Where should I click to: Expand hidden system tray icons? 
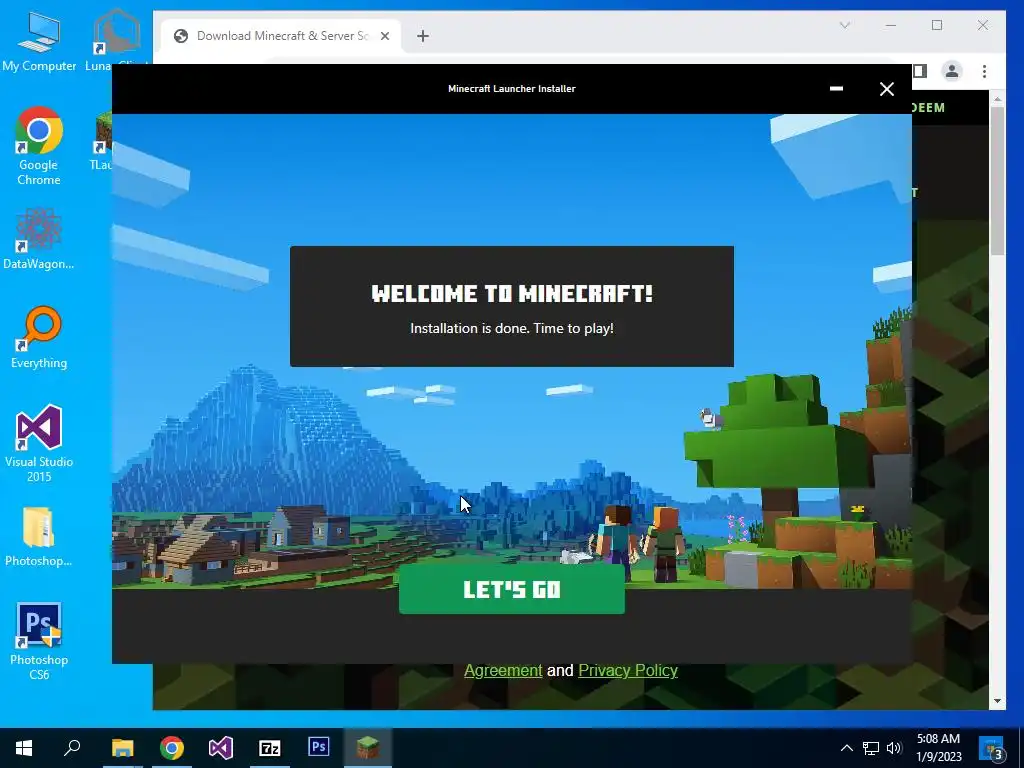coord(846,748)
